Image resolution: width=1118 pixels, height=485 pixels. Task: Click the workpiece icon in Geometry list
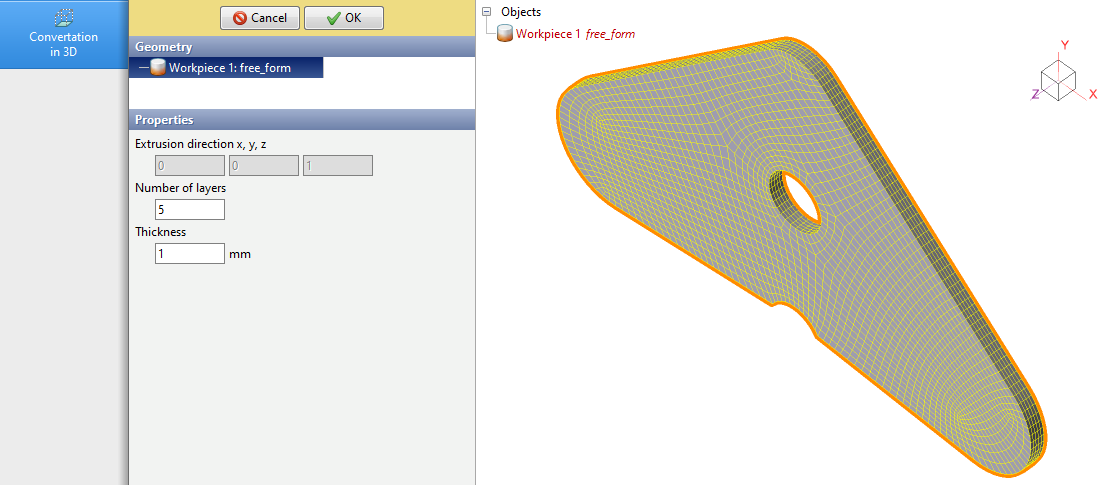[158, 68]
